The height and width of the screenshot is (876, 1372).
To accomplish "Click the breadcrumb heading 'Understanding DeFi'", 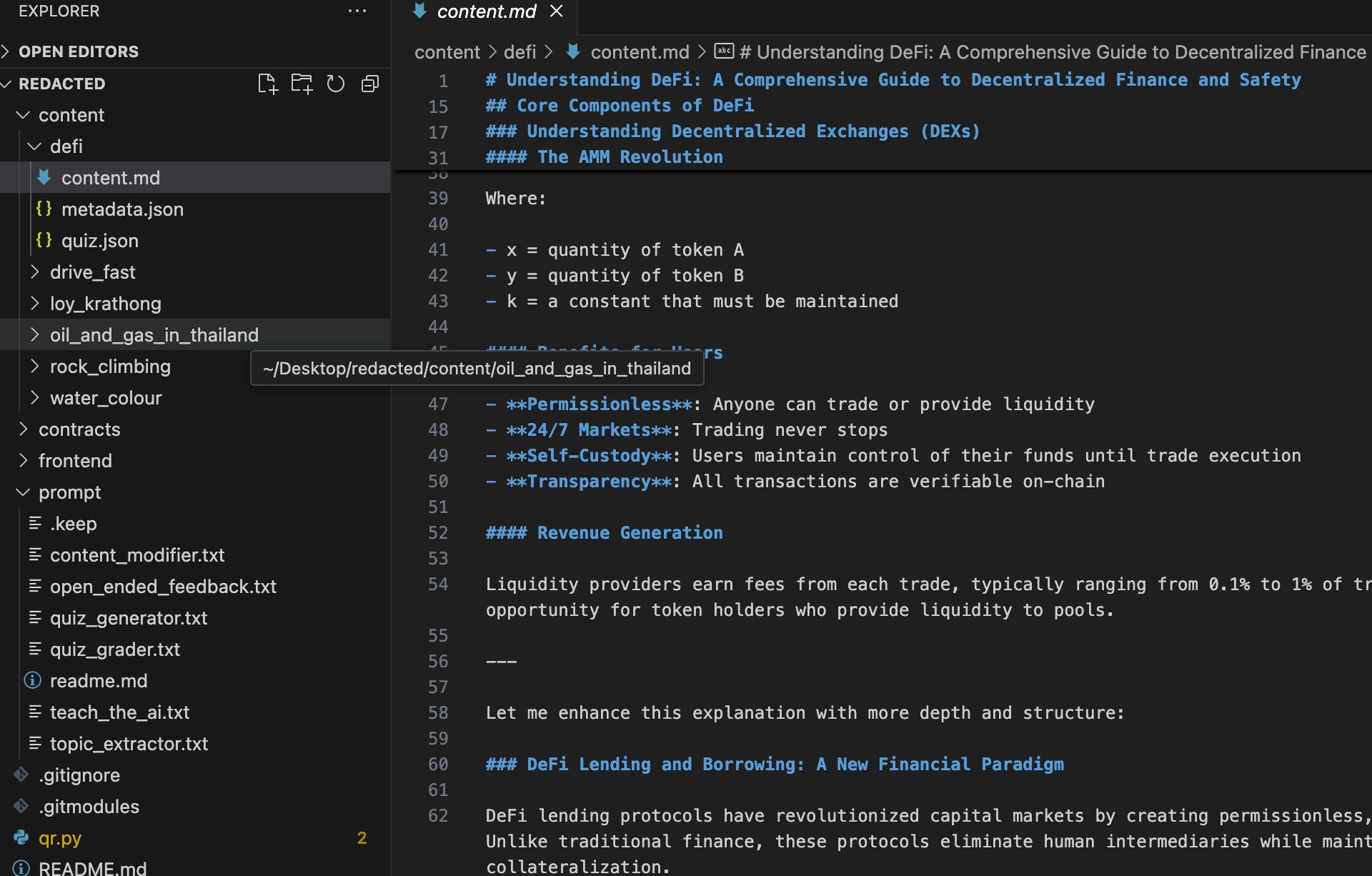I will tap(1053, 52).
